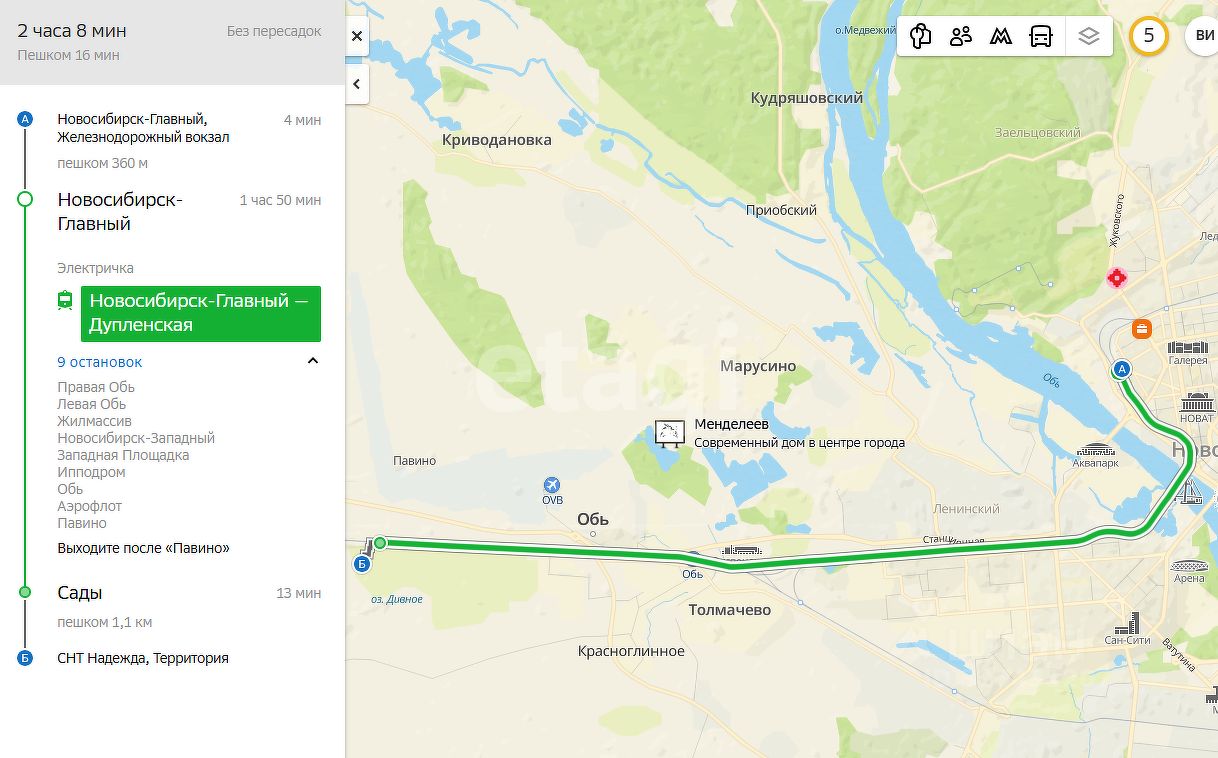Viewport: 1218px width, 758px height.
Task: Select the Павино stop in the list
Action: coord(82,523)
